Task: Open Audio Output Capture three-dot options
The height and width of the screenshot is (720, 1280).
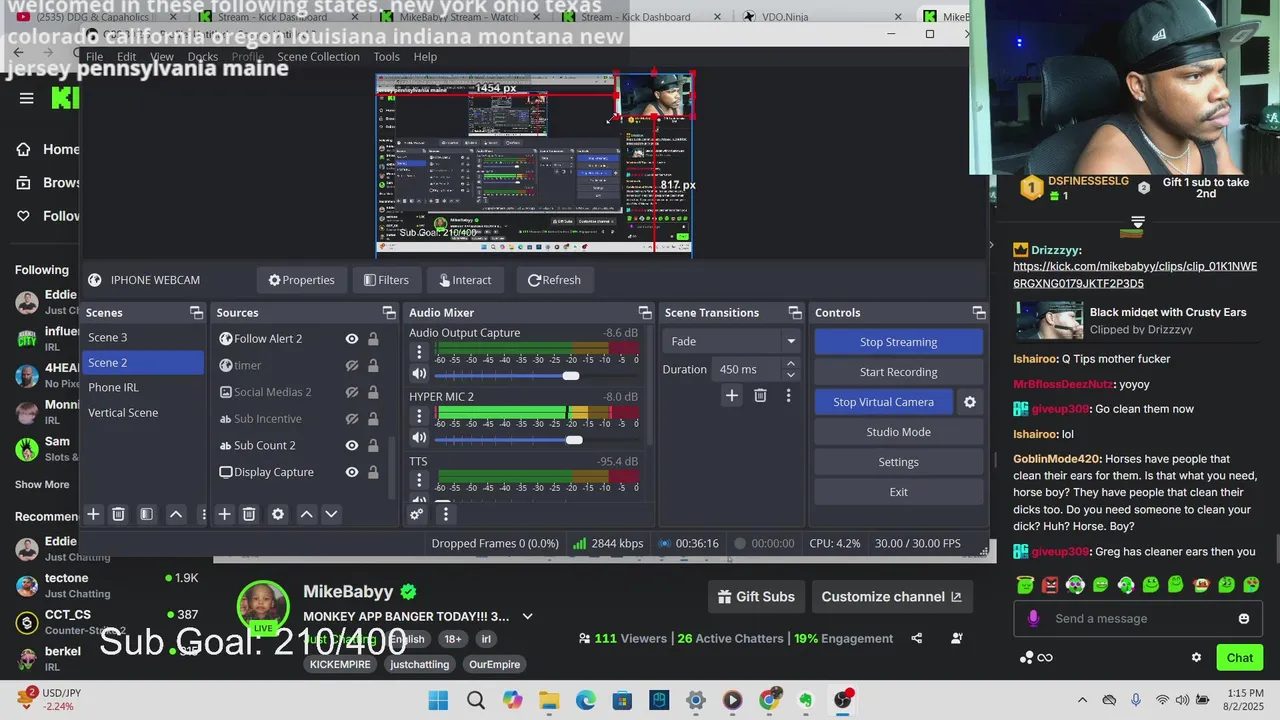Action: click(x=419, y=352)
